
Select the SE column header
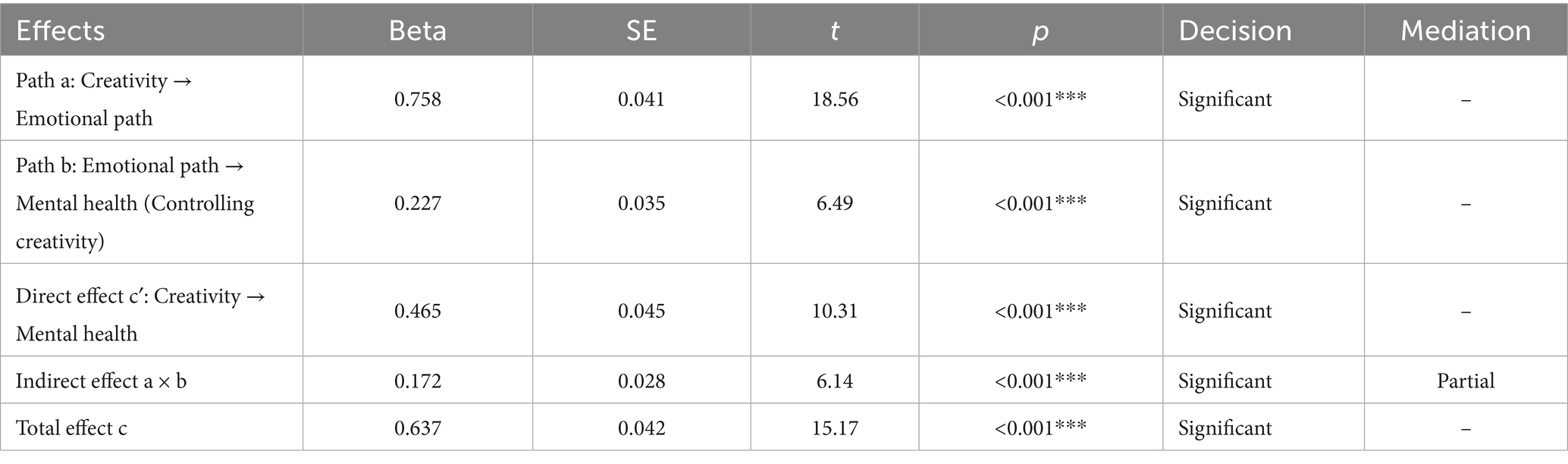point(641,30)
